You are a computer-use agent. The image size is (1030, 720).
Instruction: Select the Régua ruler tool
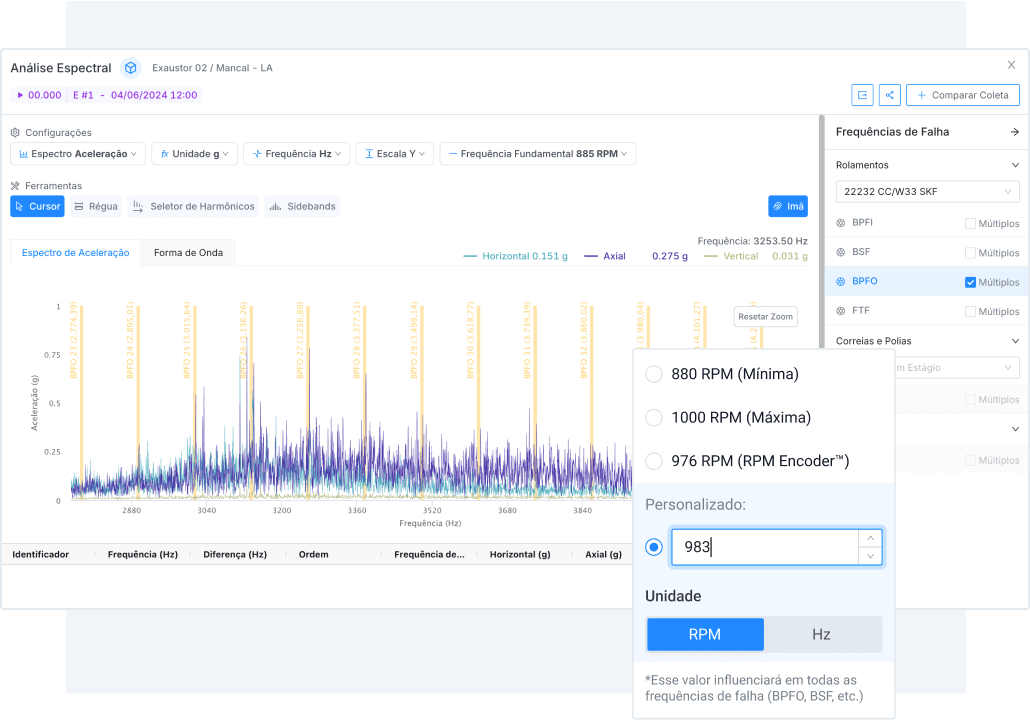pos(96,206)
